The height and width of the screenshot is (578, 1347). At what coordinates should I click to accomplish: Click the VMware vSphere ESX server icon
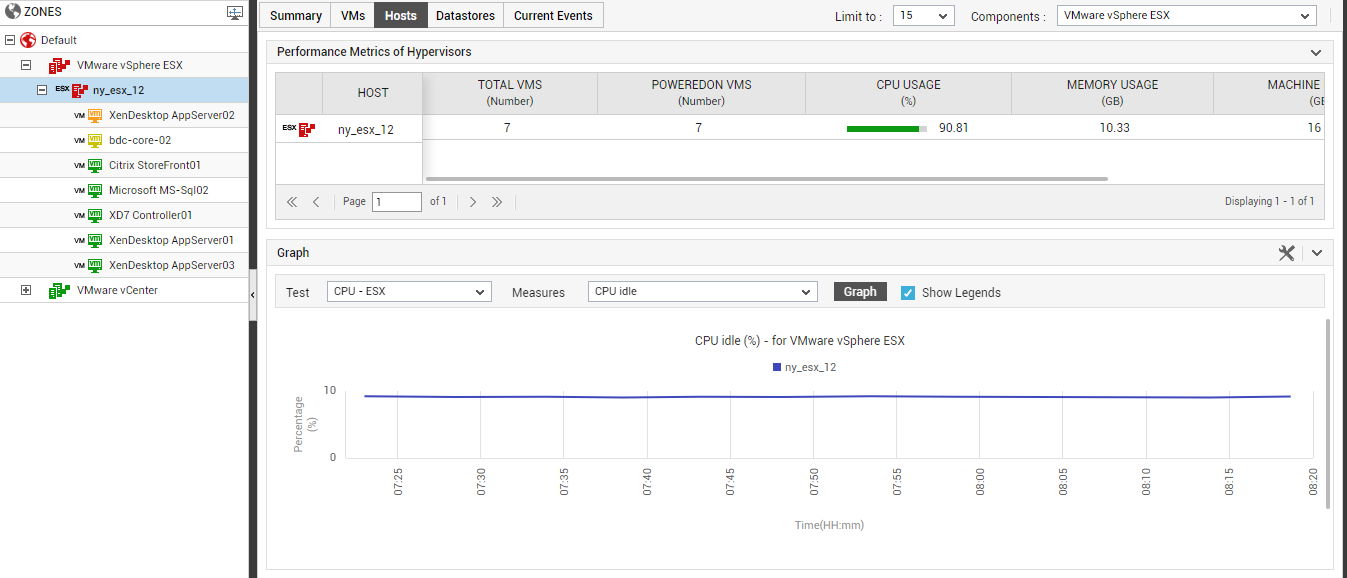pyautogui.click(x=60, y=65)
